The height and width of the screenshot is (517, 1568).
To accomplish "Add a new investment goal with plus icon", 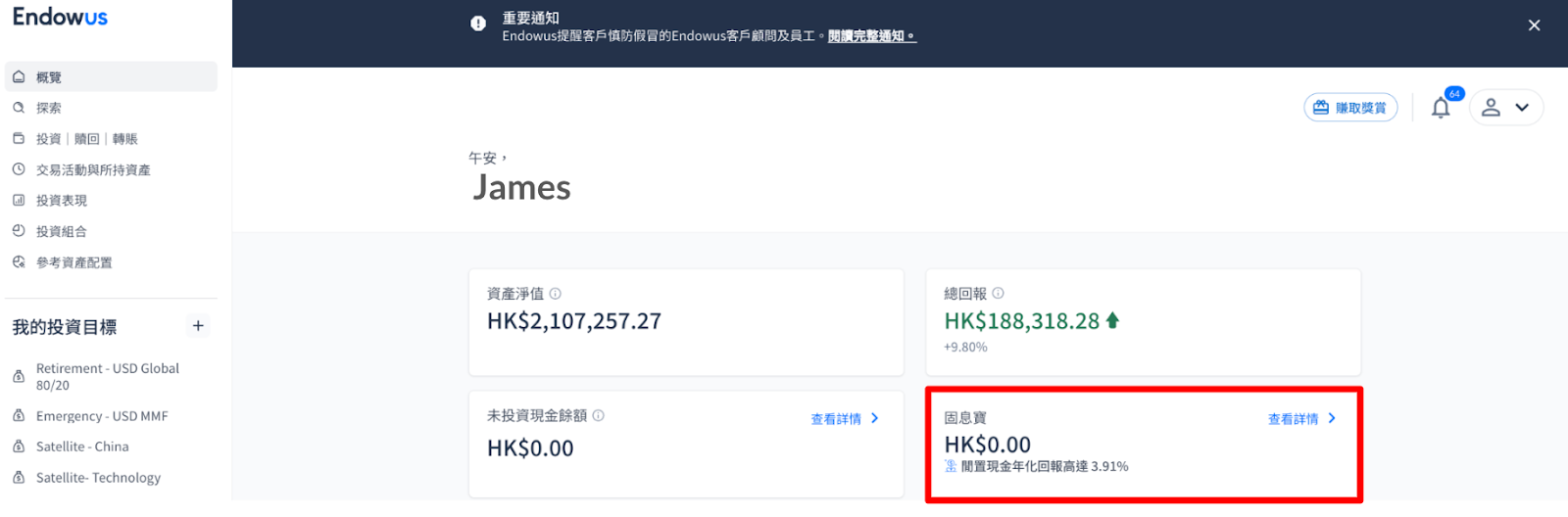I will coord(198,326).
